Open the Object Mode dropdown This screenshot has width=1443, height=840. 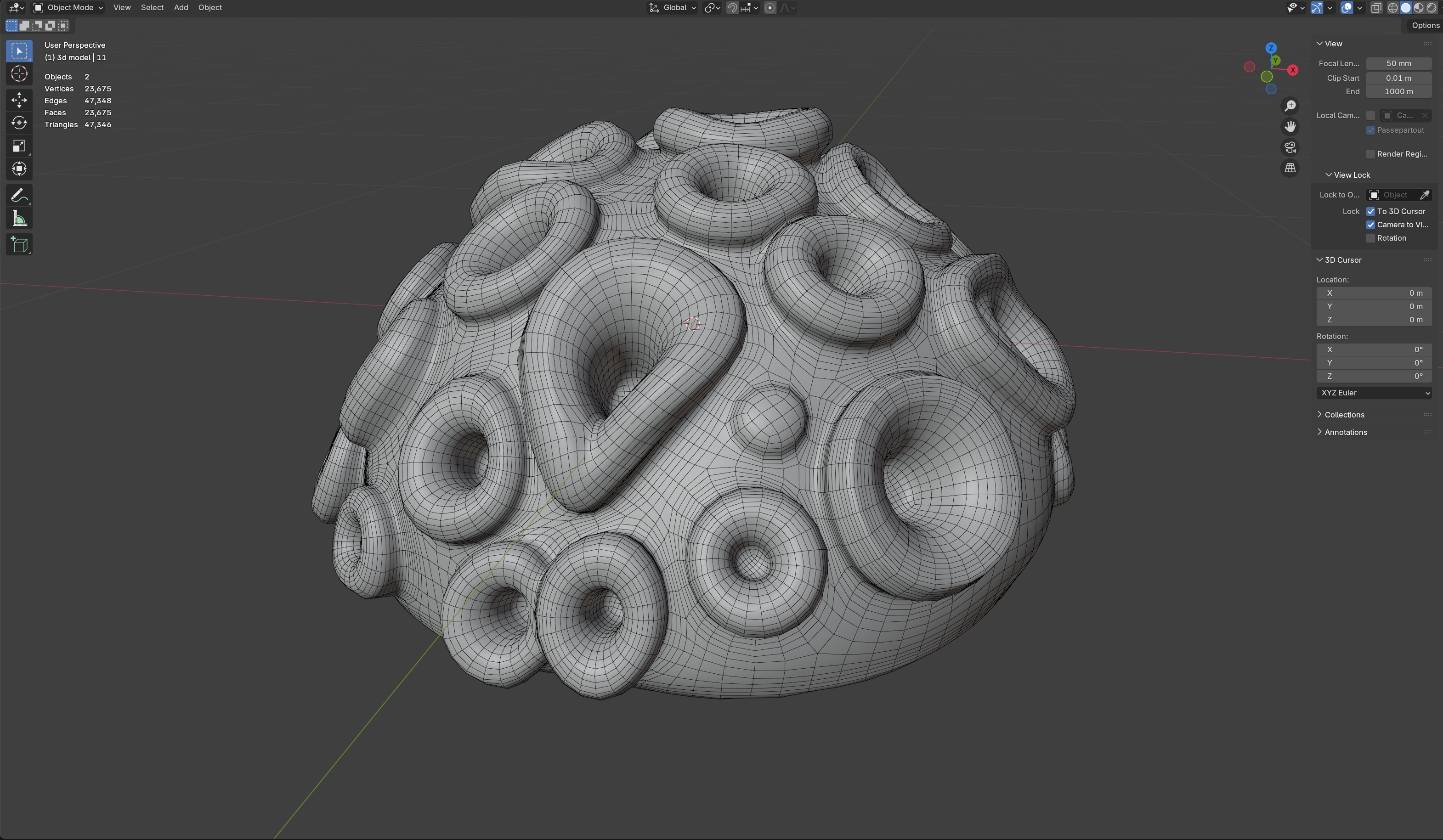tap(68, 7)
